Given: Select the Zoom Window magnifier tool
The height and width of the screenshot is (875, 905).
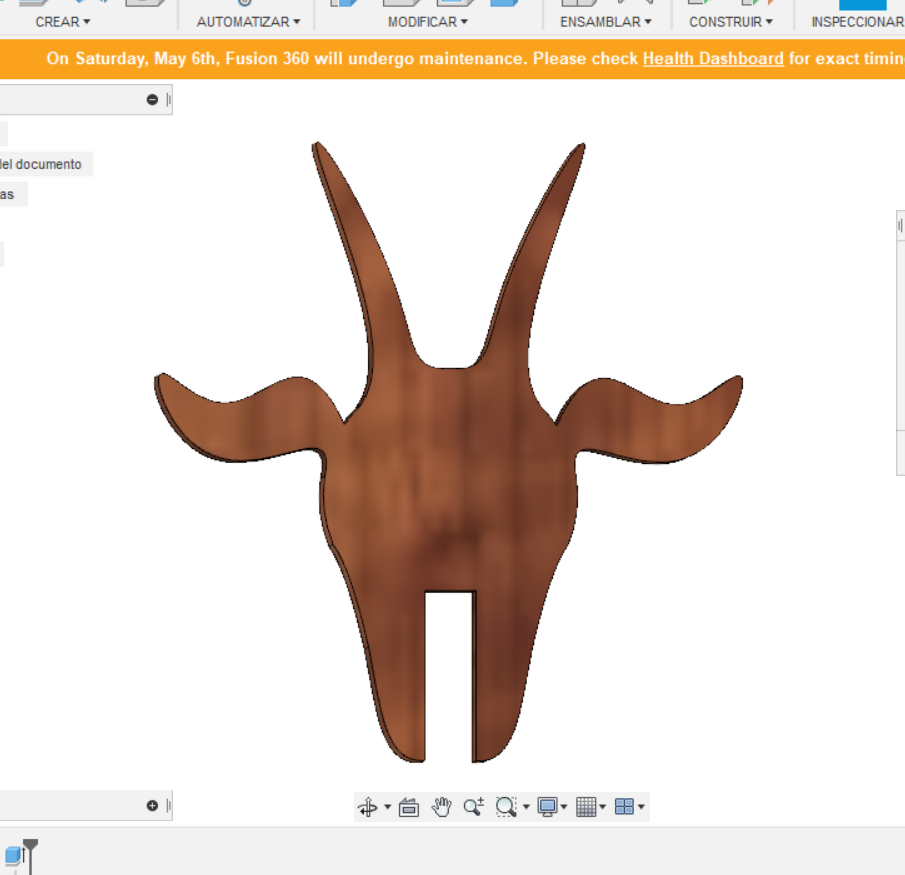Looking at the screenshot, I should coord(506,806).
